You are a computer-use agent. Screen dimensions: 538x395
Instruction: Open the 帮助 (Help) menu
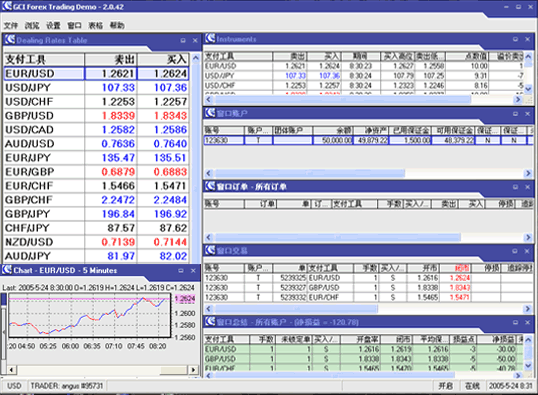pos(117,25)
